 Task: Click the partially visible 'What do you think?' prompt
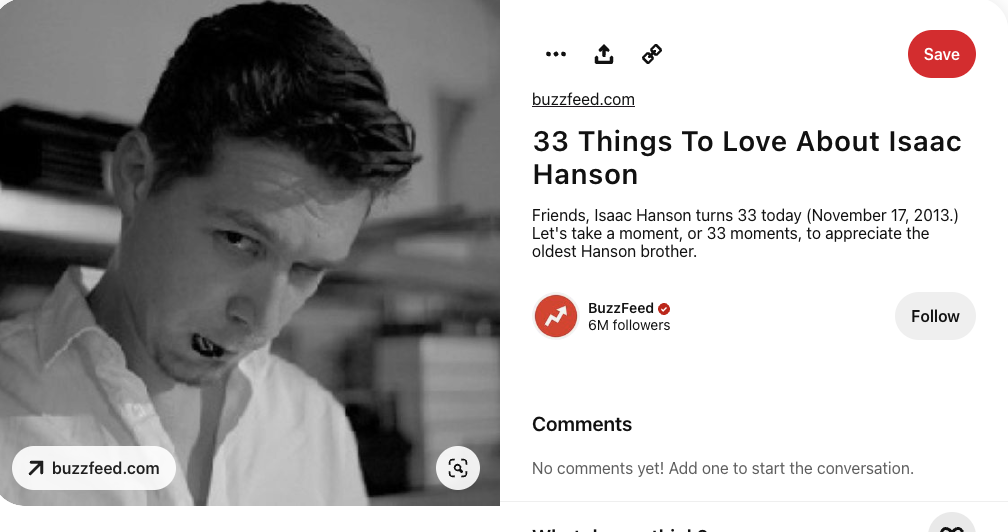[619, 529]
